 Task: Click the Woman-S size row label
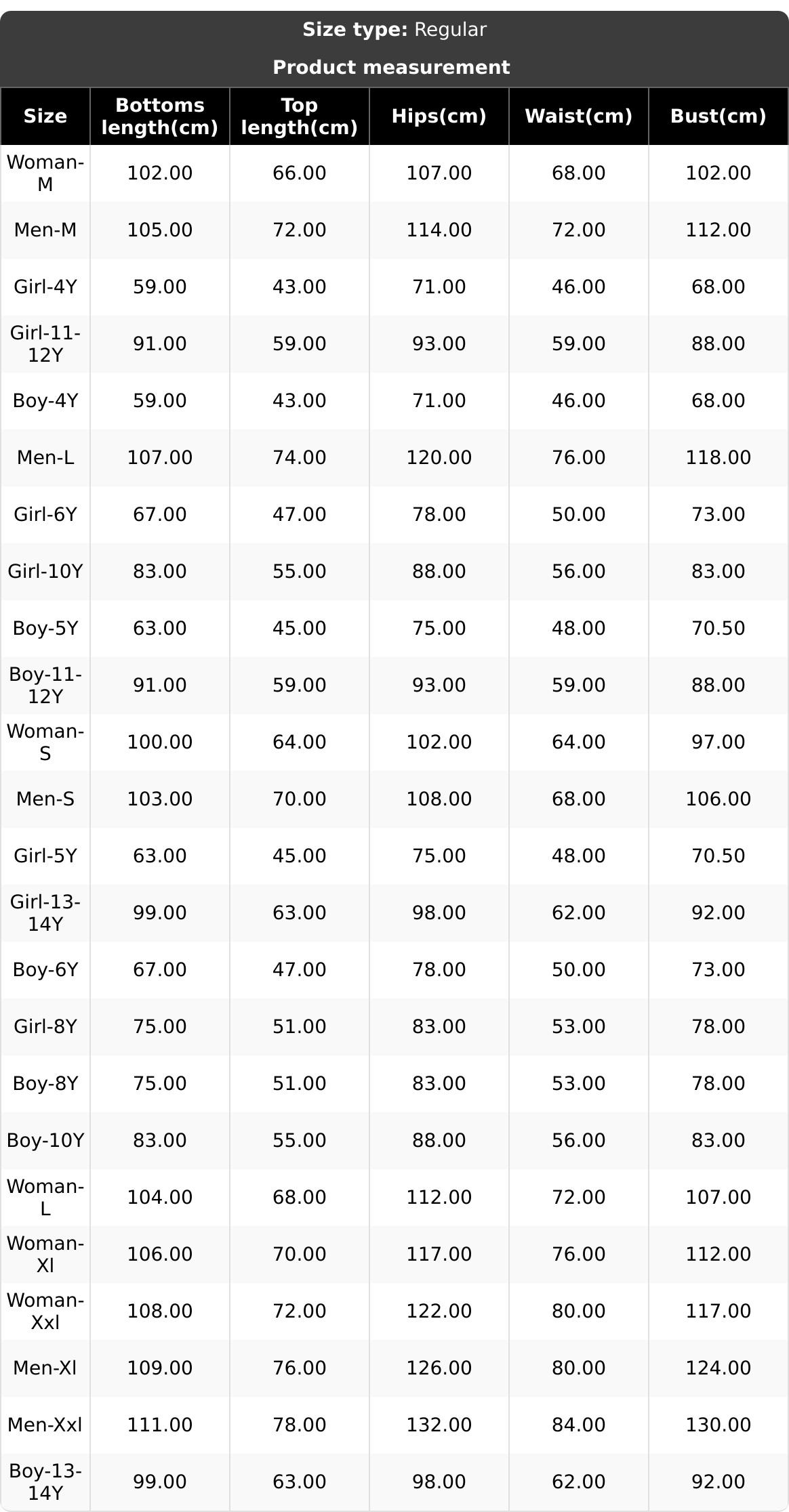[45, 742]
